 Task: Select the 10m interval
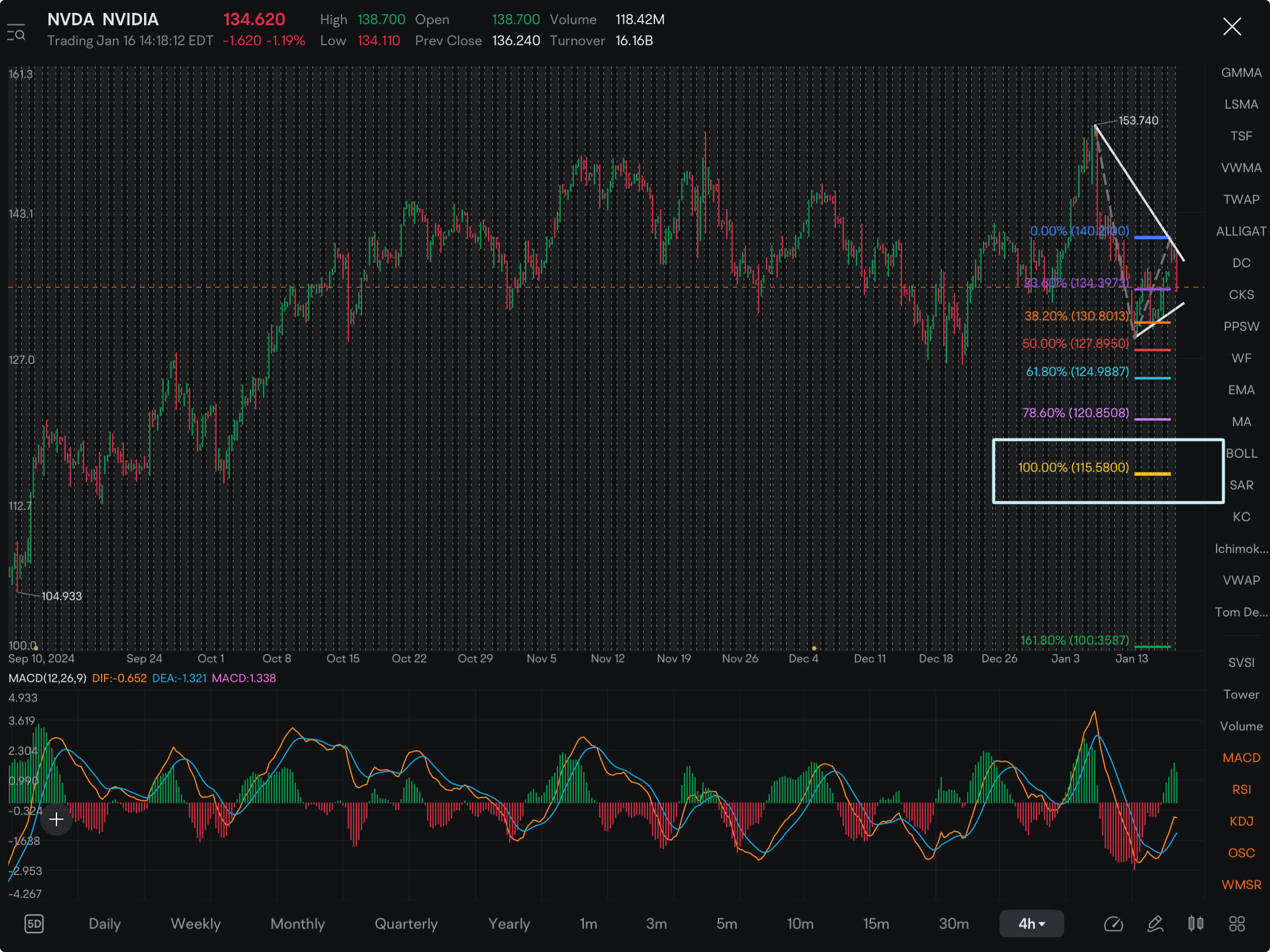800,924
